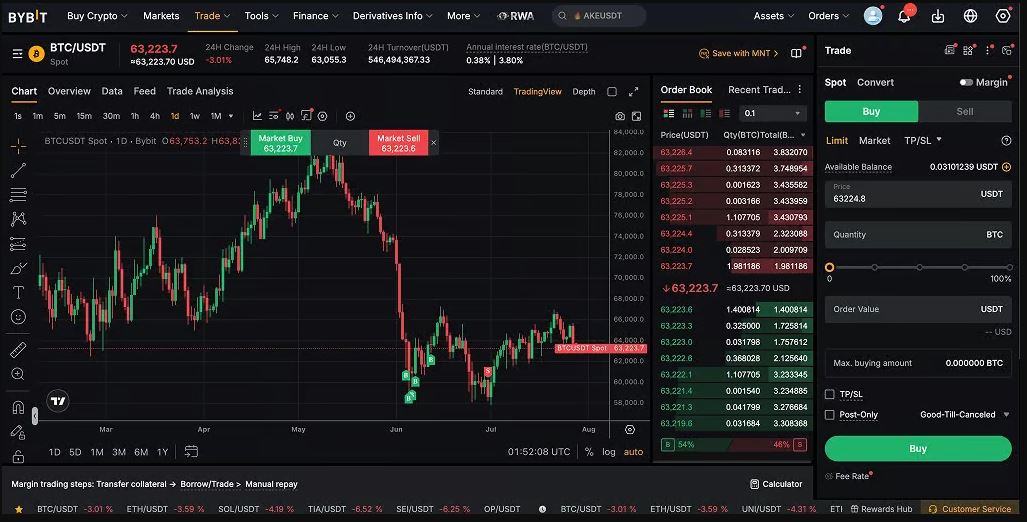Open Customer Service chat
1027x522 pixels.
click(969, 509)
